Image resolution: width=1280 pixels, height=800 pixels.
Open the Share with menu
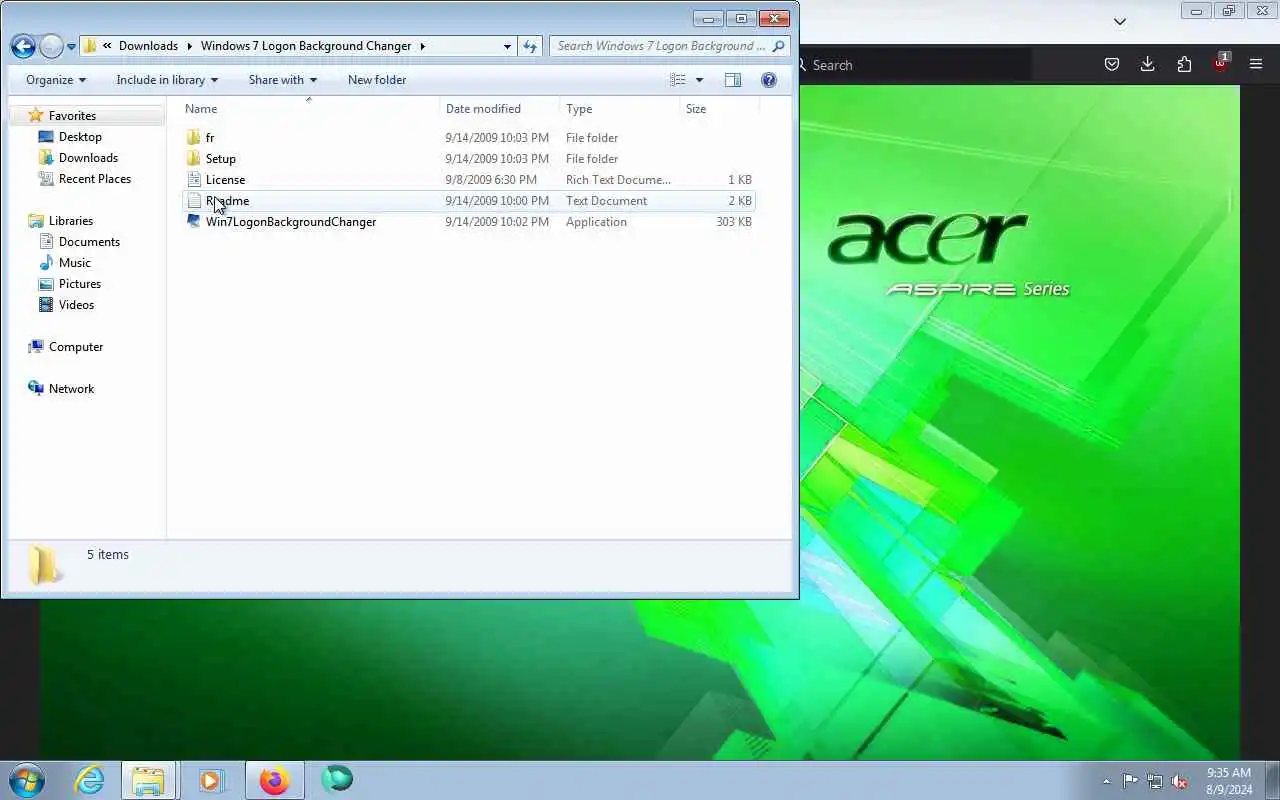283,80
